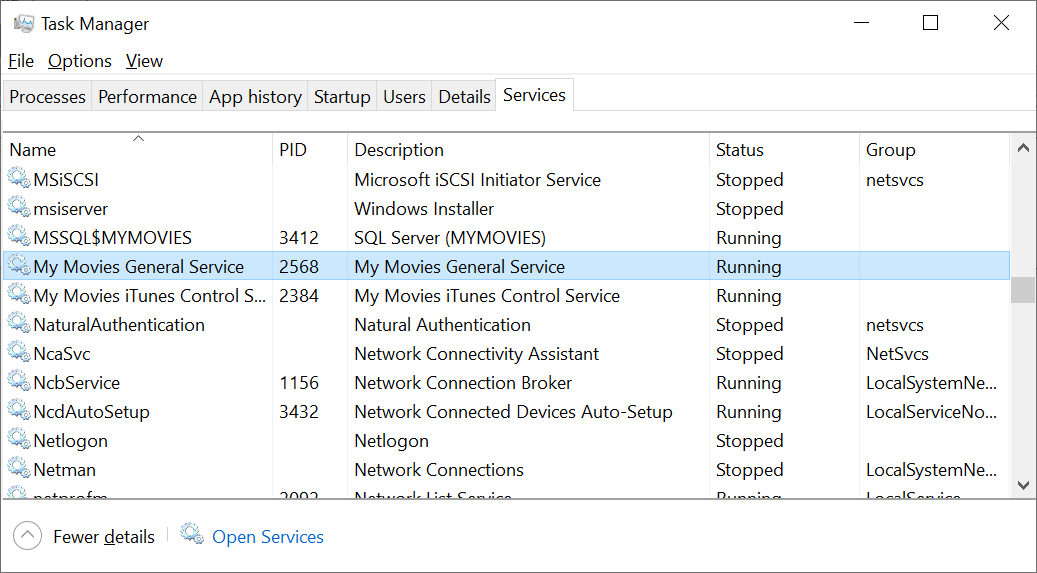This screenshot has height=573, width=1037.
Task: Click the gear icon beside My Movies iTunes Control
Action: [x=19, y=295]
